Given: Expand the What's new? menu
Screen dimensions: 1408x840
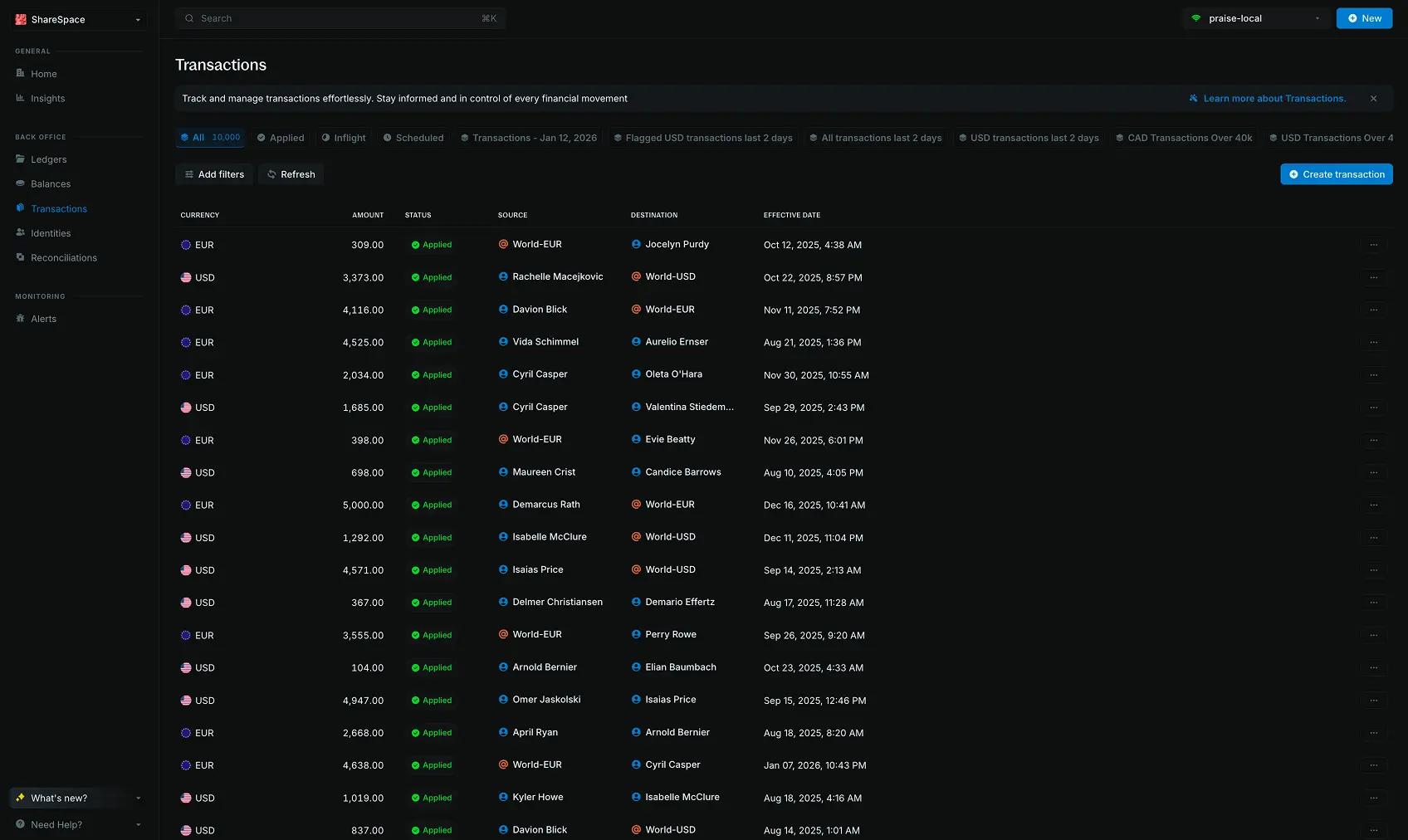Looking at the screenshot, I should pos(78,798).
